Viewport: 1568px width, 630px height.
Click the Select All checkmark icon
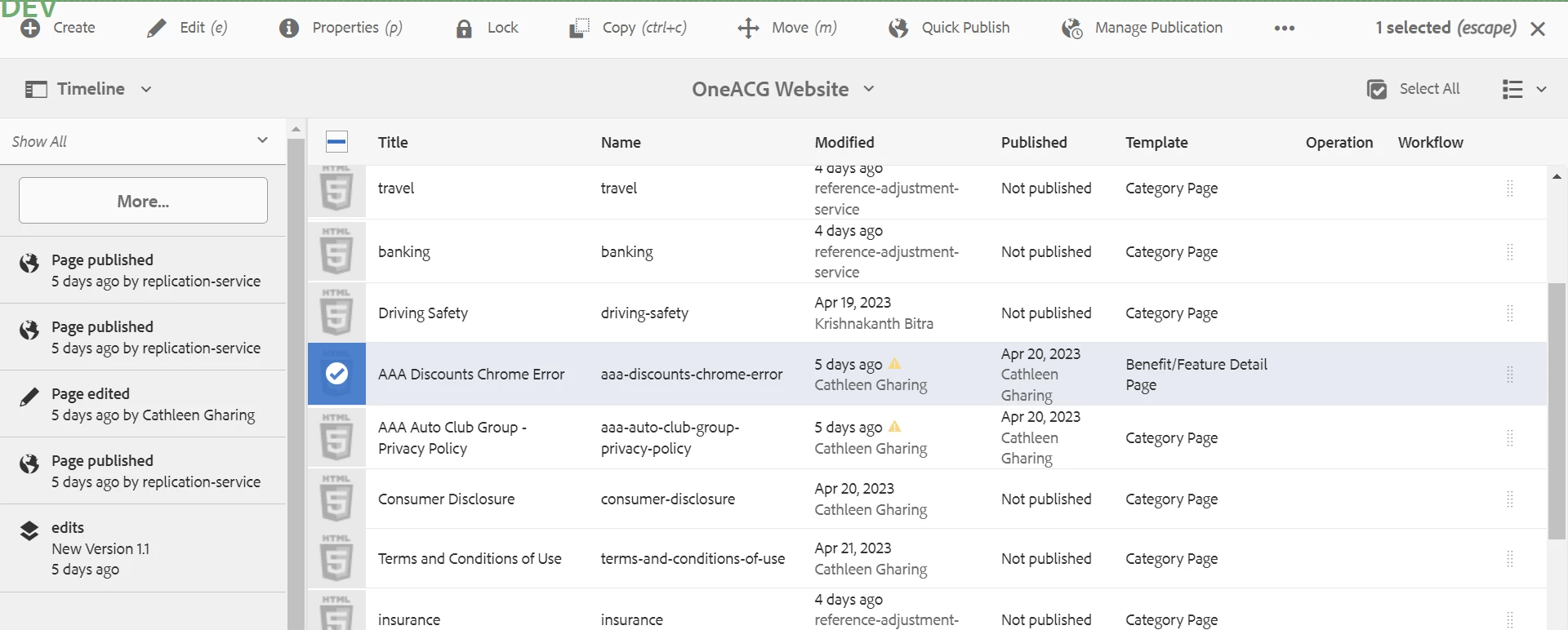[x=1377, y=89]
